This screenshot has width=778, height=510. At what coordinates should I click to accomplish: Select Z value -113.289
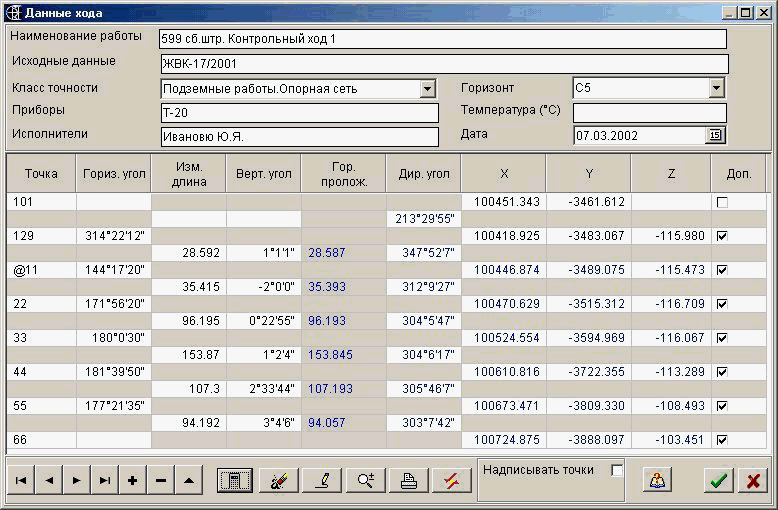tap(671, 372)
